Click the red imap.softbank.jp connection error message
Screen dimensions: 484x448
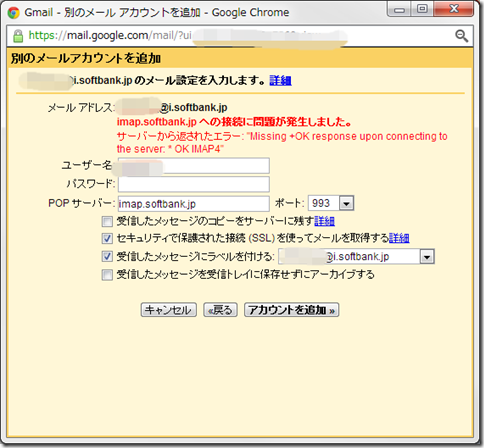tap(234, 122)
